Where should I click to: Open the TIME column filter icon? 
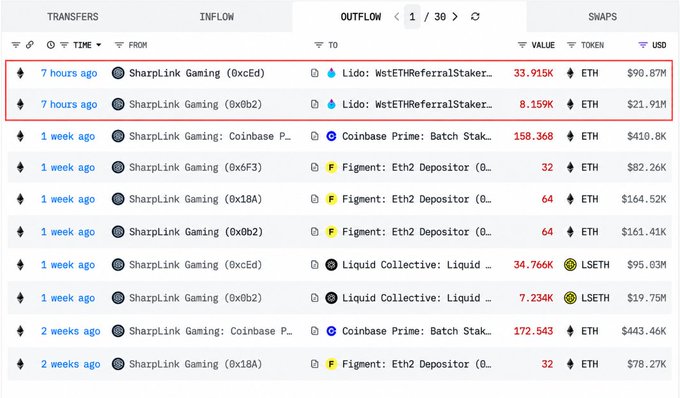pyautogui.click(x=64, y=45)
